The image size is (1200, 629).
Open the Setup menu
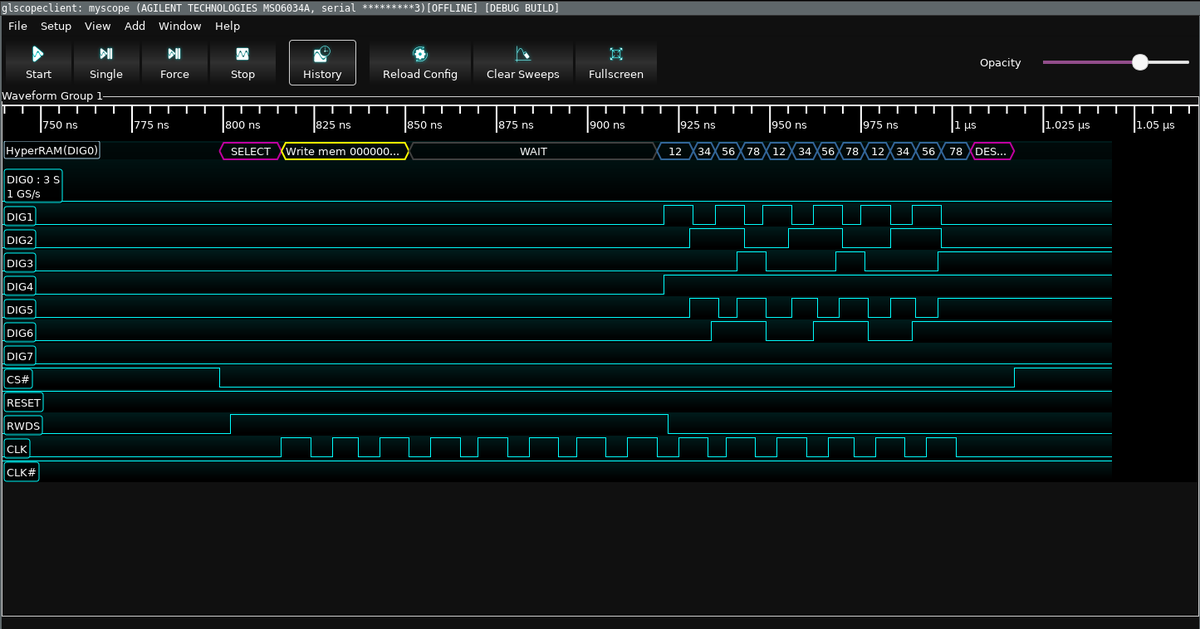56,26
